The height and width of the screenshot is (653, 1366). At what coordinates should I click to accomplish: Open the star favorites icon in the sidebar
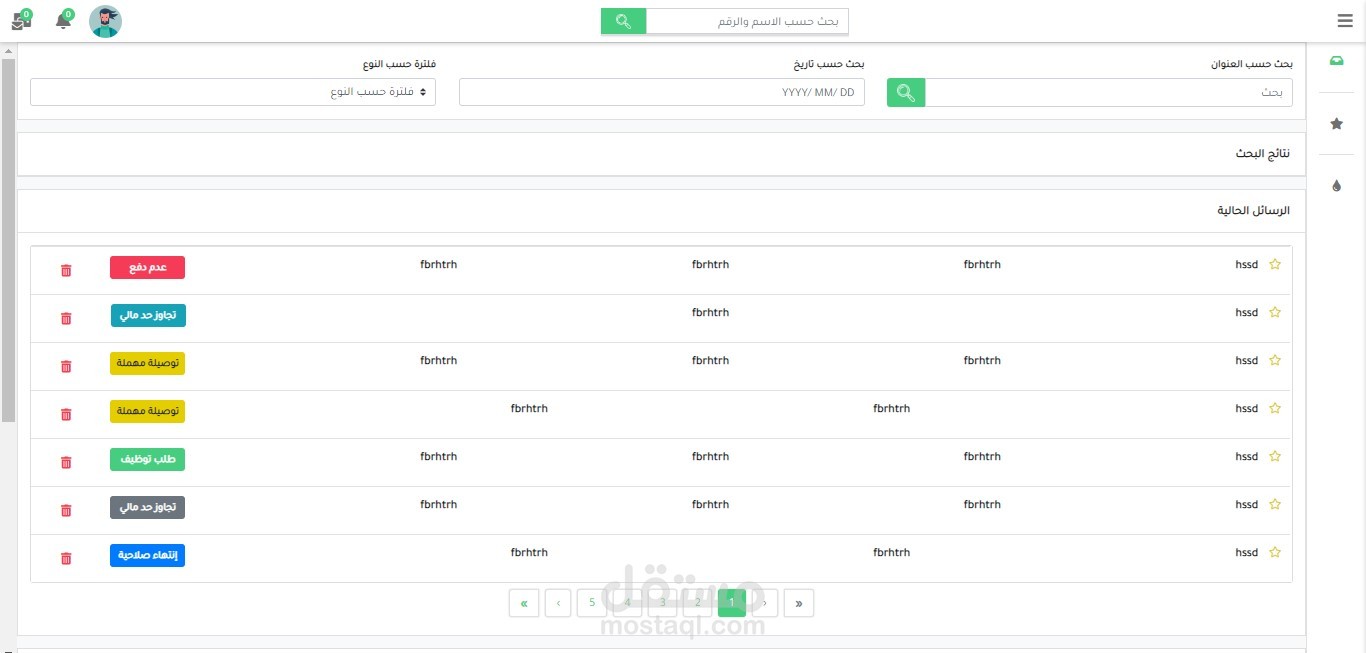(x=1336, y=124)
